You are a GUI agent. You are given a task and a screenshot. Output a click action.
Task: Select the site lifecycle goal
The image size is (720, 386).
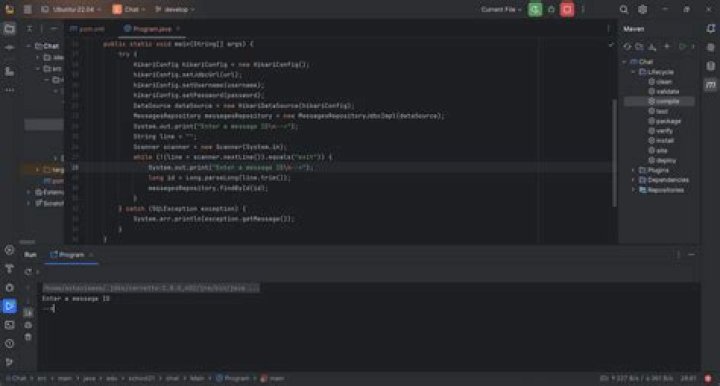point(658,151)
